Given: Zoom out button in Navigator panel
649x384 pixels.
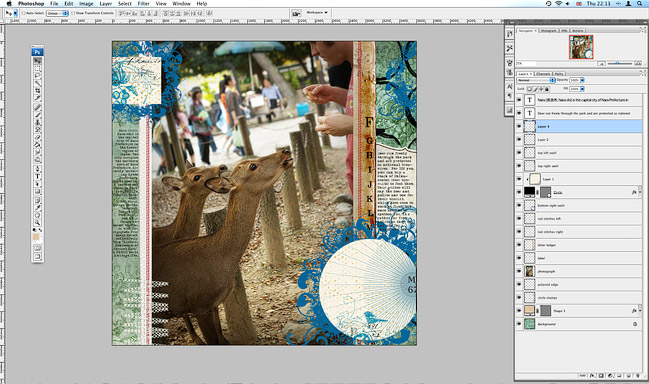Looking at the screenshot, I should [601, 63].
